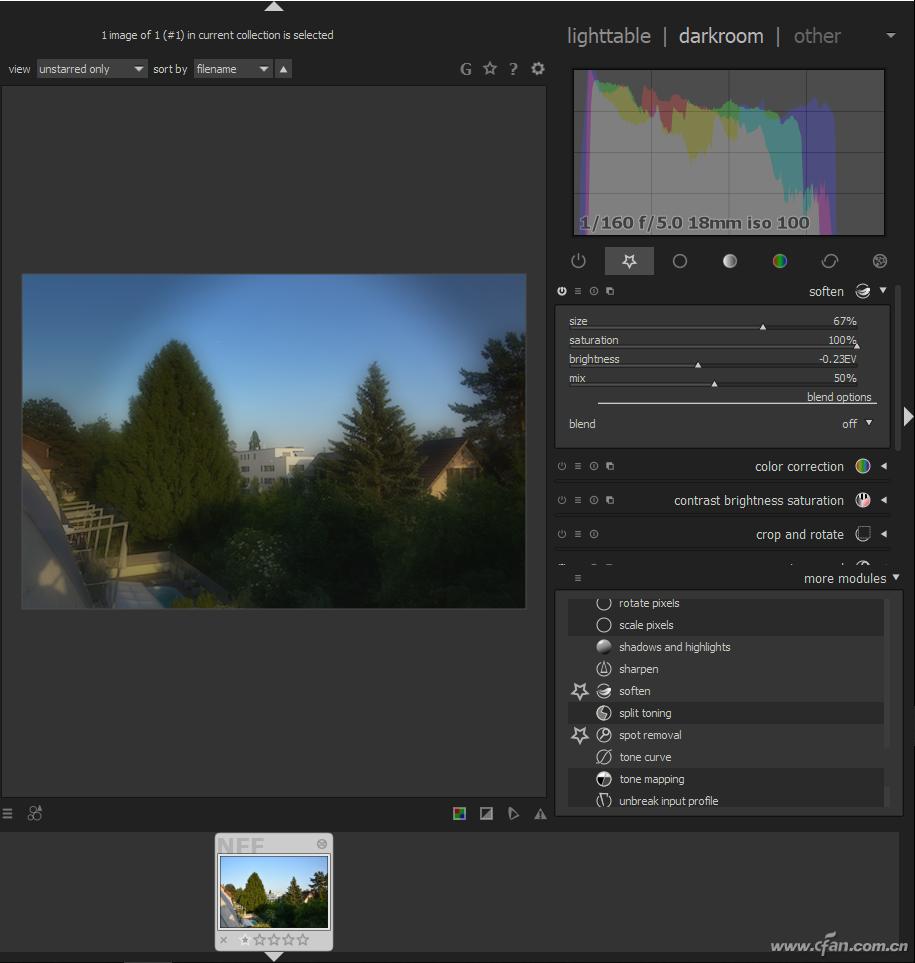The width and height of the screenshot is (915, 963).
Task: Select the favourite modules star group
Action: click(x=629, y=261)
